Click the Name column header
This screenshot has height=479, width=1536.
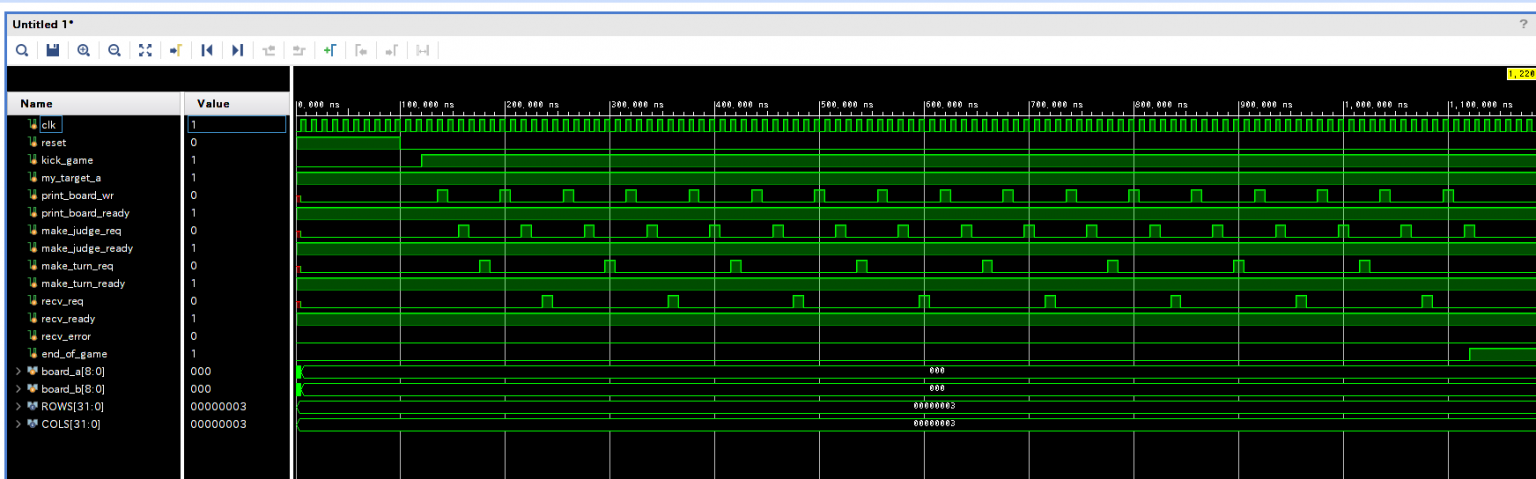point(37,104)
